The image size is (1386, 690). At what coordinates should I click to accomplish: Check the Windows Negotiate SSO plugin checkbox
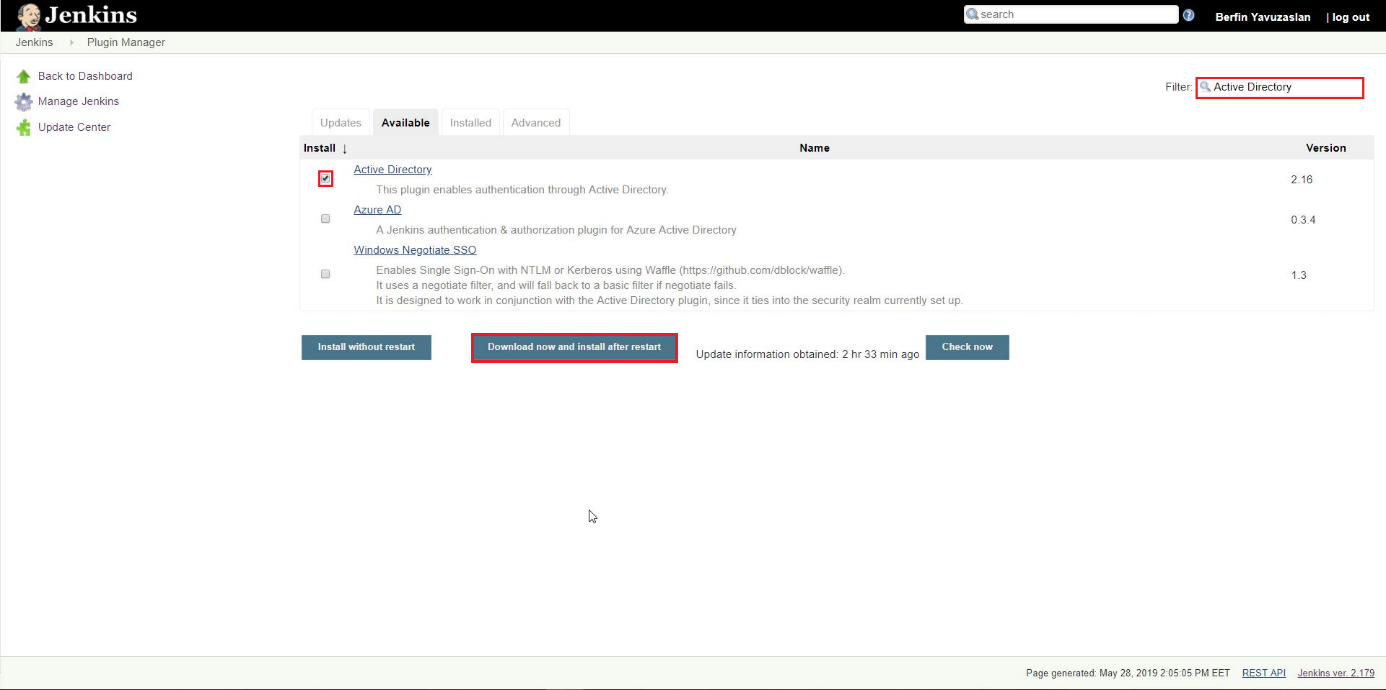pyautogui.click(x=325, y=274)
